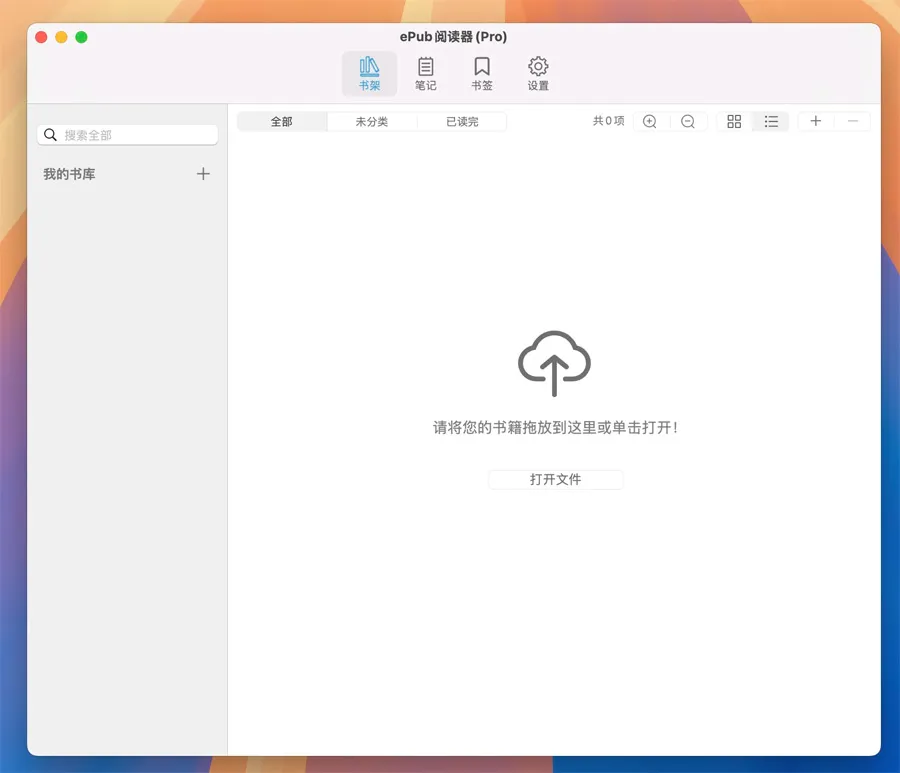Open 设置 settings gear
Screen dimensions: 900x773
[538, 73]
